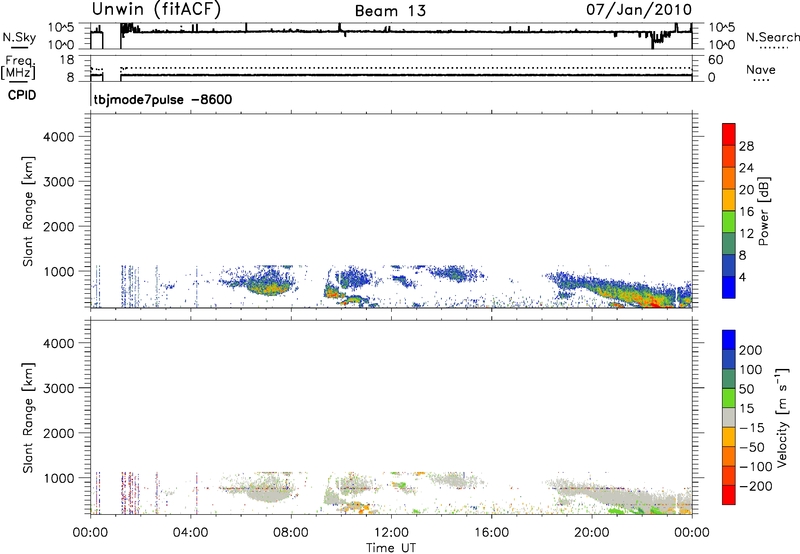The width and height of the screenshot is (800, 554).
Task: Click the 'Slant Range [km]' label of power panel
Action: (x=28, y=211)
